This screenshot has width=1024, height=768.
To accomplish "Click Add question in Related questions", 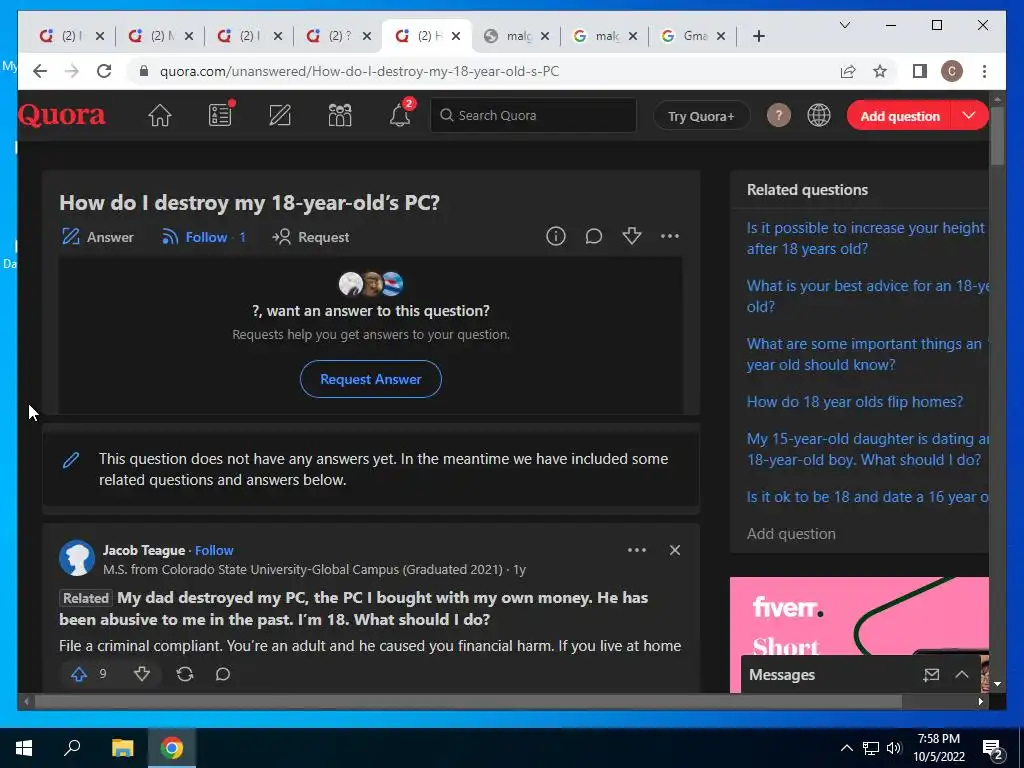I will coord(791,534).
